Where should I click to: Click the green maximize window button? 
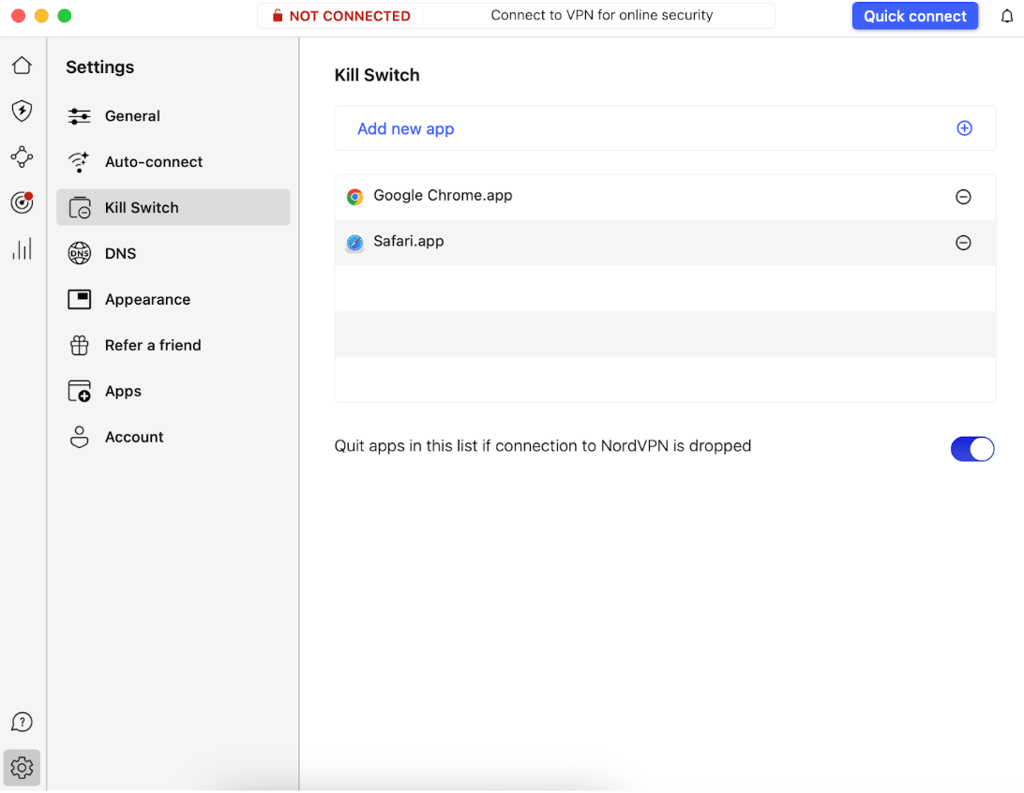tap(64, 16)
